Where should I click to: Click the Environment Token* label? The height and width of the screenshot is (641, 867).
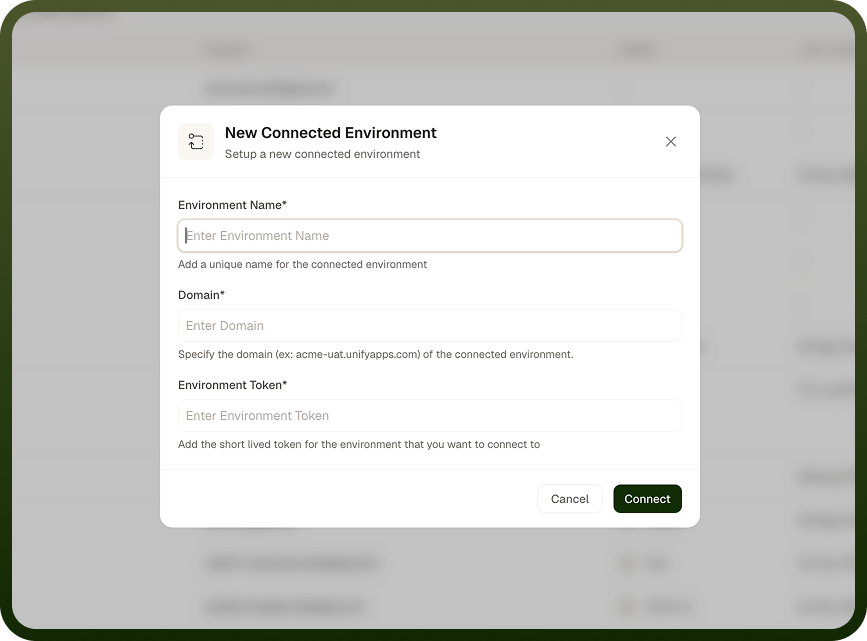(232, 385)
